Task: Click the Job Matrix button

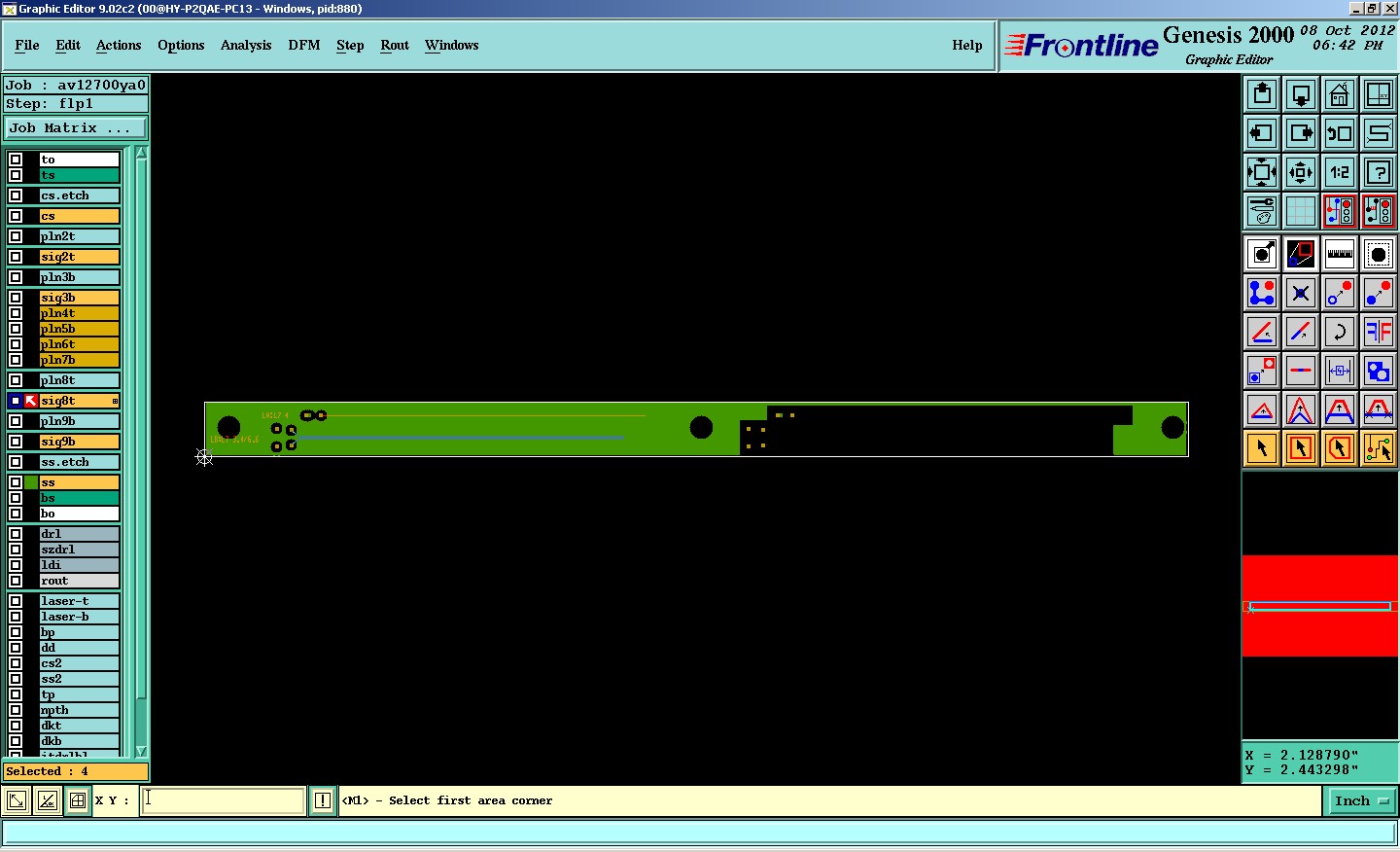Action: click(x=76, y=127)
